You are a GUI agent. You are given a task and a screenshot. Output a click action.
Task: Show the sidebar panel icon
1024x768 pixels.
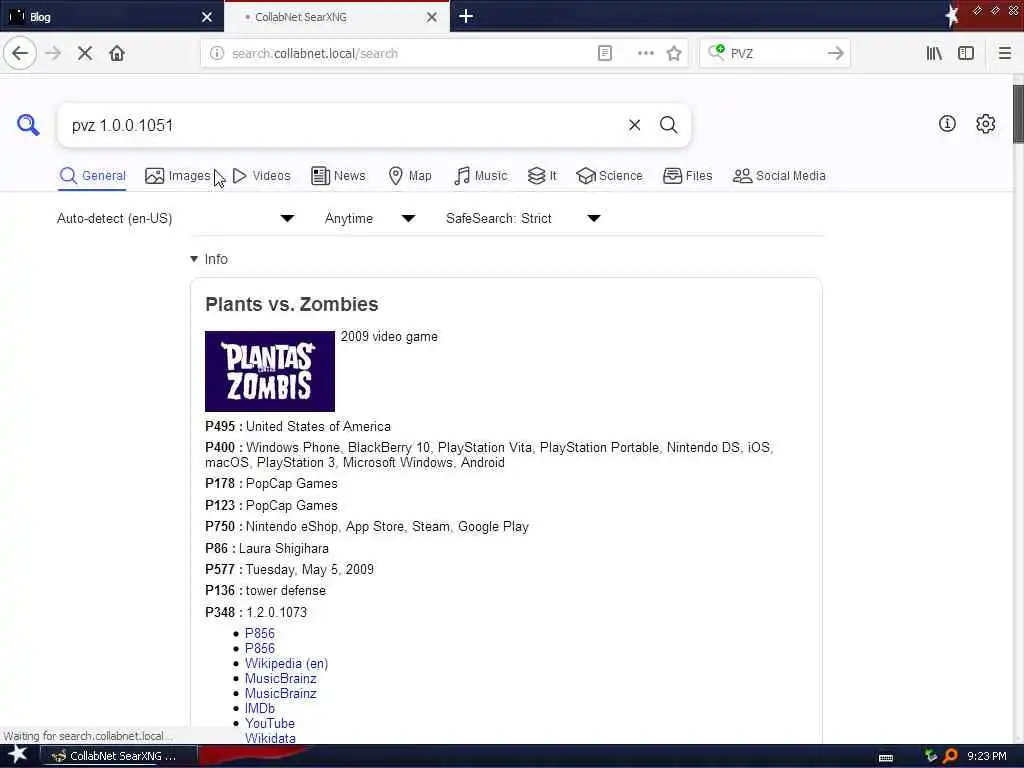966,54
